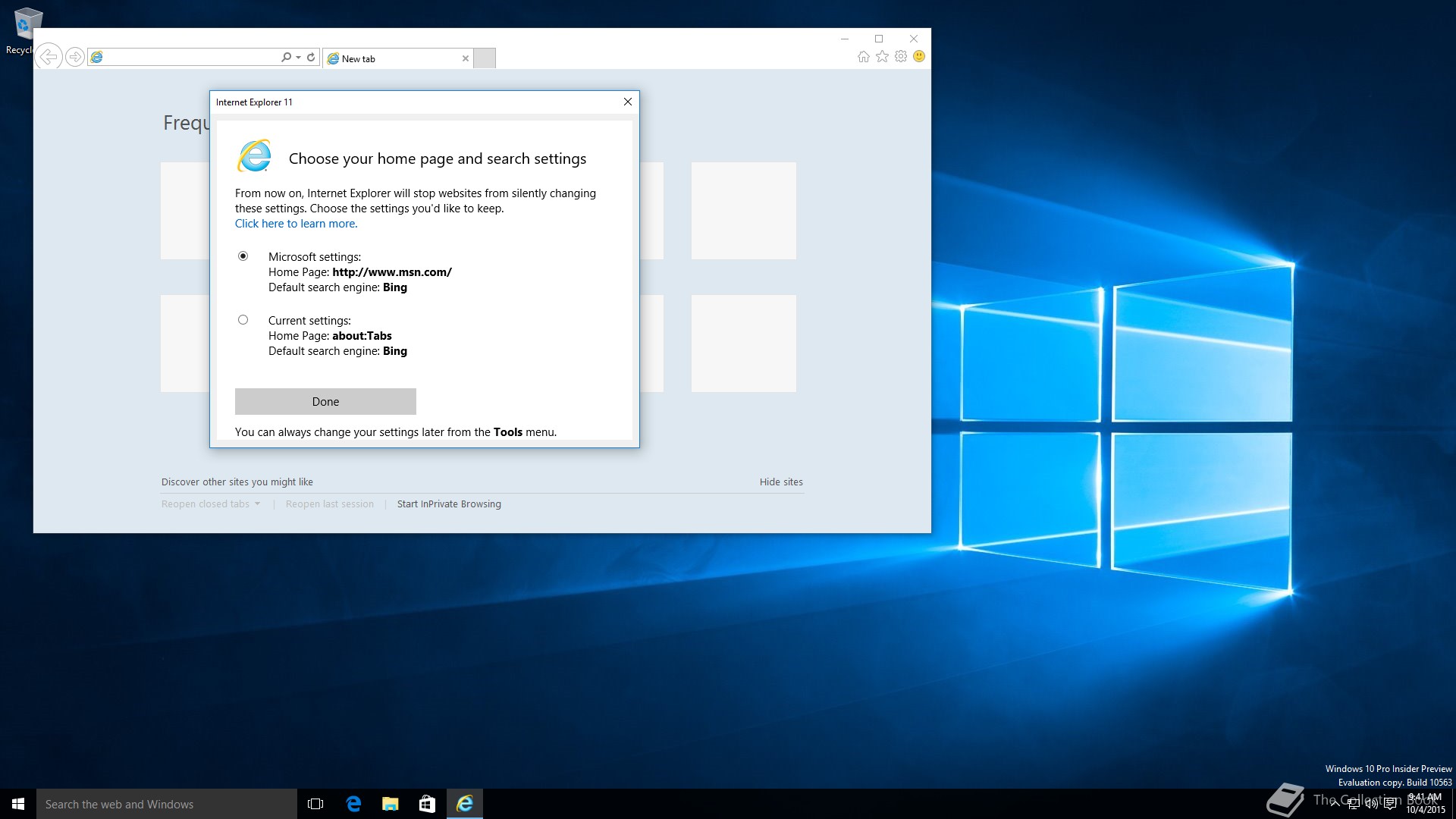This screenshot has height=819, width=1456.
Task: Open File Explorer from the taskbar
Action: tap(390, 804)
